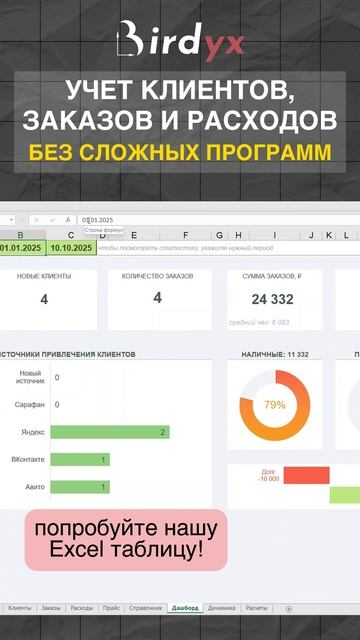Click the средний чек text
Image resolution: width=360 pixels, height=640 pixels.
point(259,322)
